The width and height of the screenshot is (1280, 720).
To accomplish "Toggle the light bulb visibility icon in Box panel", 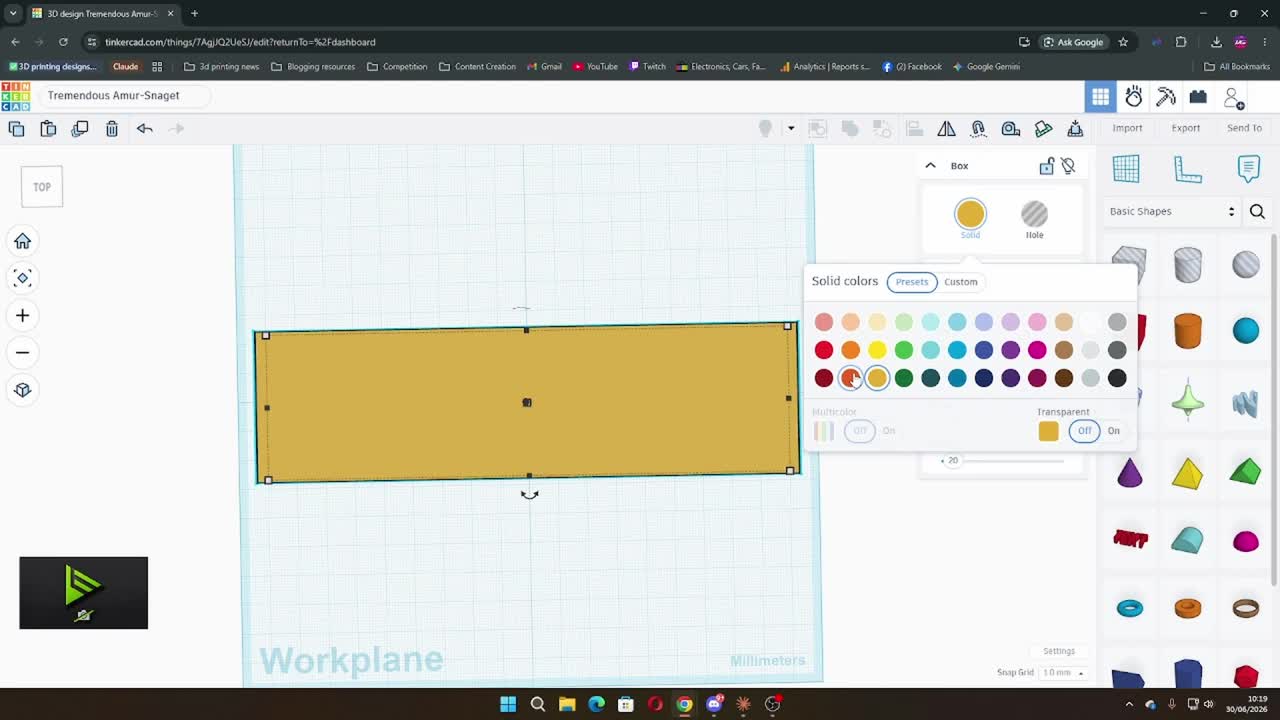I will tap(1068, 166).
